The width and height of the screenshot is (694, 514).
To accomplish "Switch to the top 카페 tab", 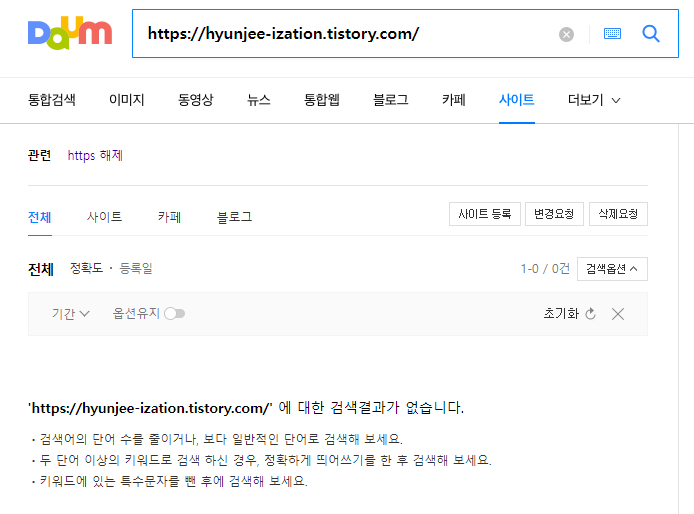I will point(453,100).
